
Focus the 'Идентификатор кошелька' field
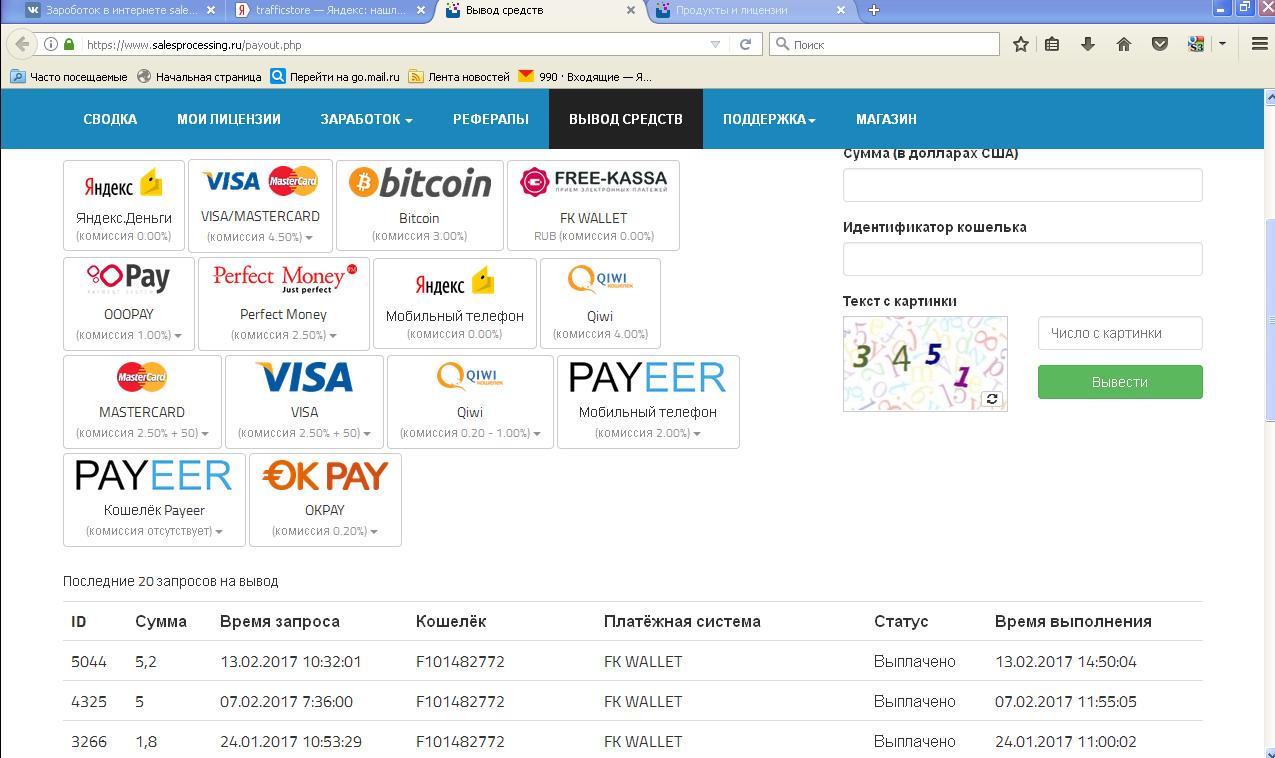[x=1022, y=259]
